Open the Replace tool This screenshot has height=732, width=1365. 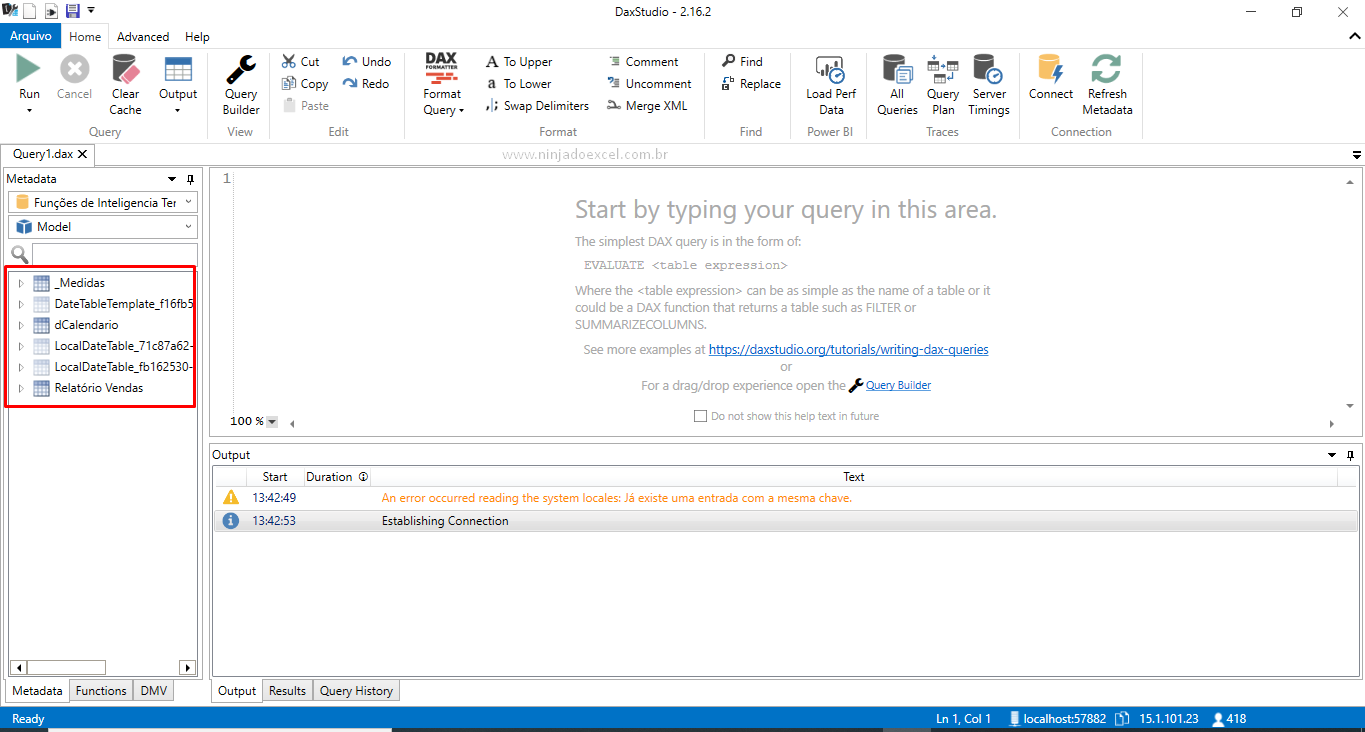[751, 84]
